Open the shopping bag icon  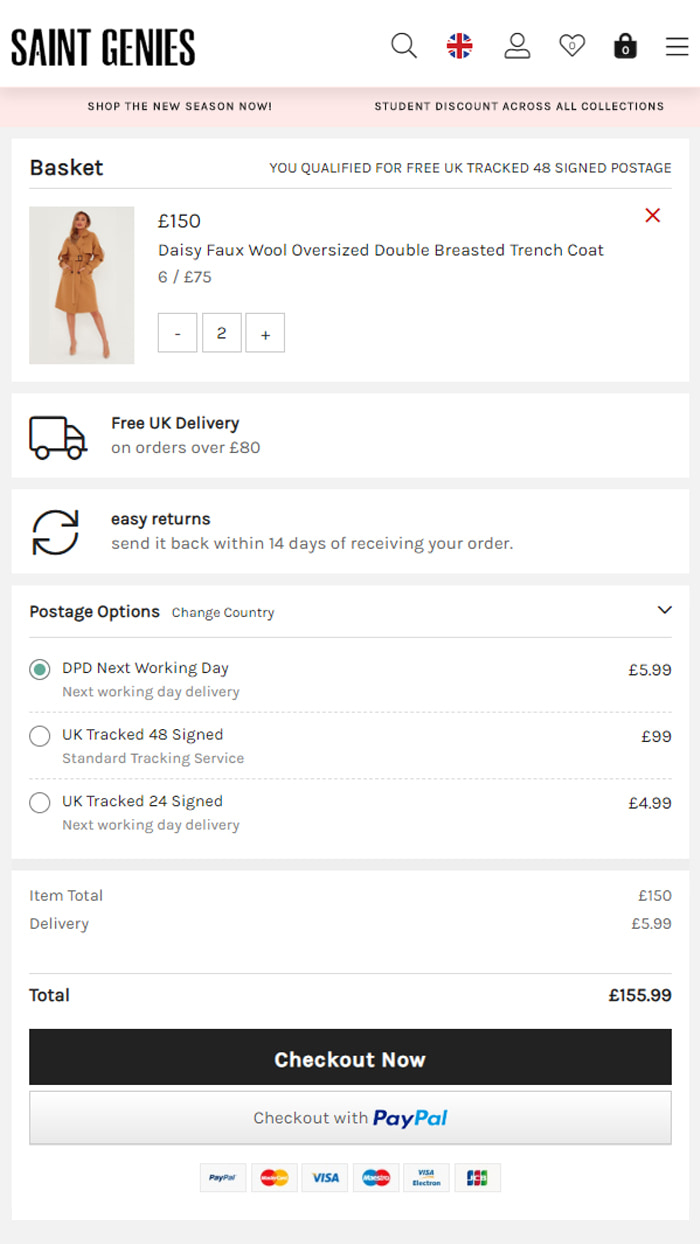(626, 46)
